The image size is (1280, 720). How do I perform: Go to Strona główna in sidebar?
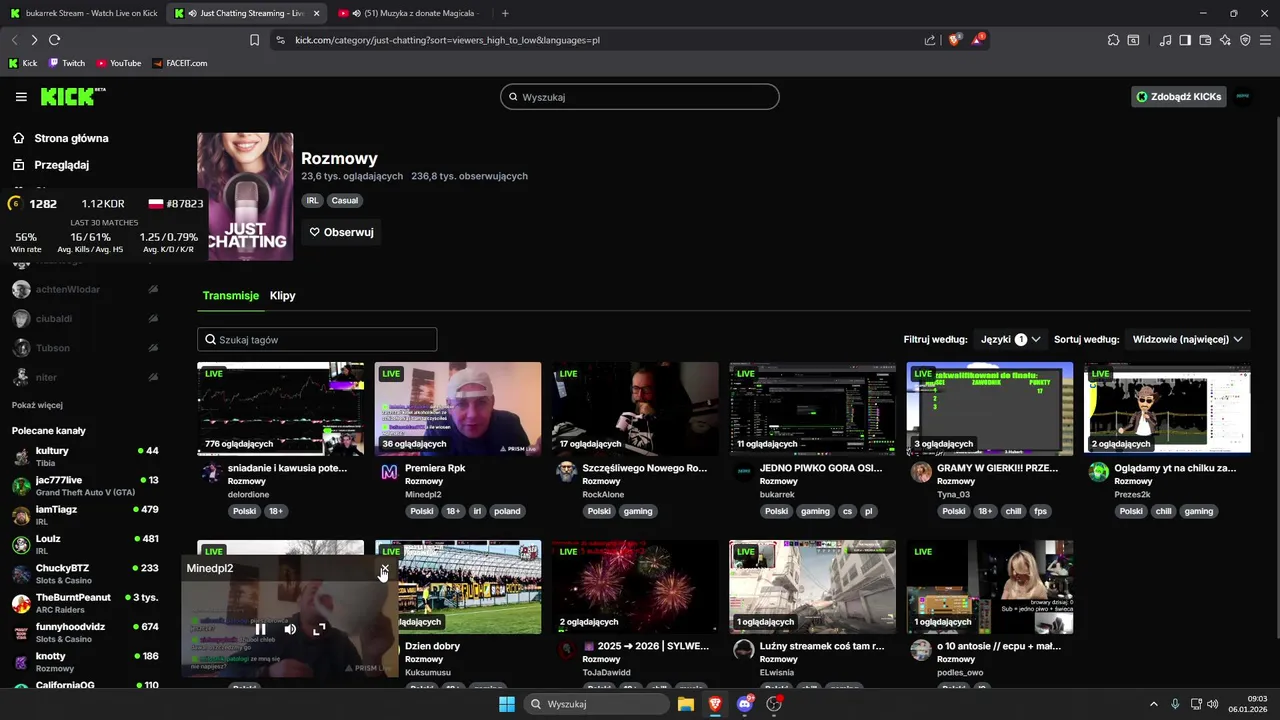(x=60, y=138)
